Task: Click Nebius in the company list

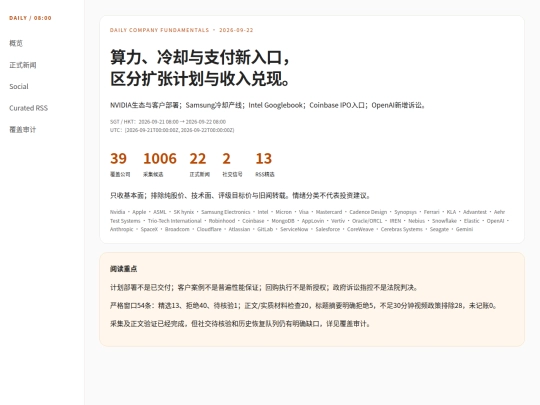Action: click(417, 221)
